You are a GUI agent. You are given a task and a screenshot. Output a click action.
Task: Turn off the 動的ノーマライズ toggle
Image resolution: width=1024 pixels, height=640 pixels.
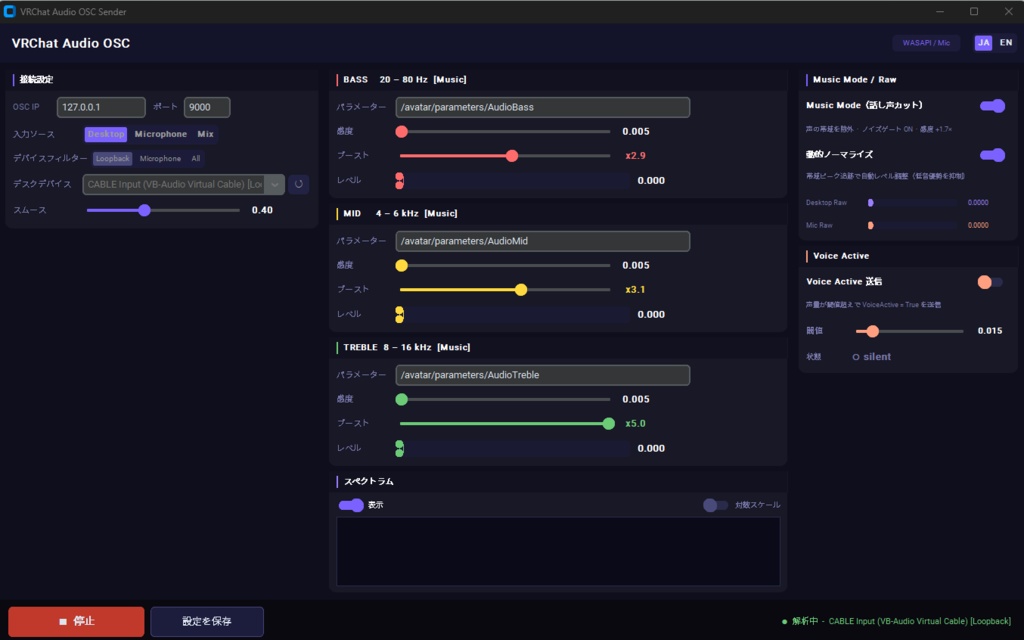(993, 155)
